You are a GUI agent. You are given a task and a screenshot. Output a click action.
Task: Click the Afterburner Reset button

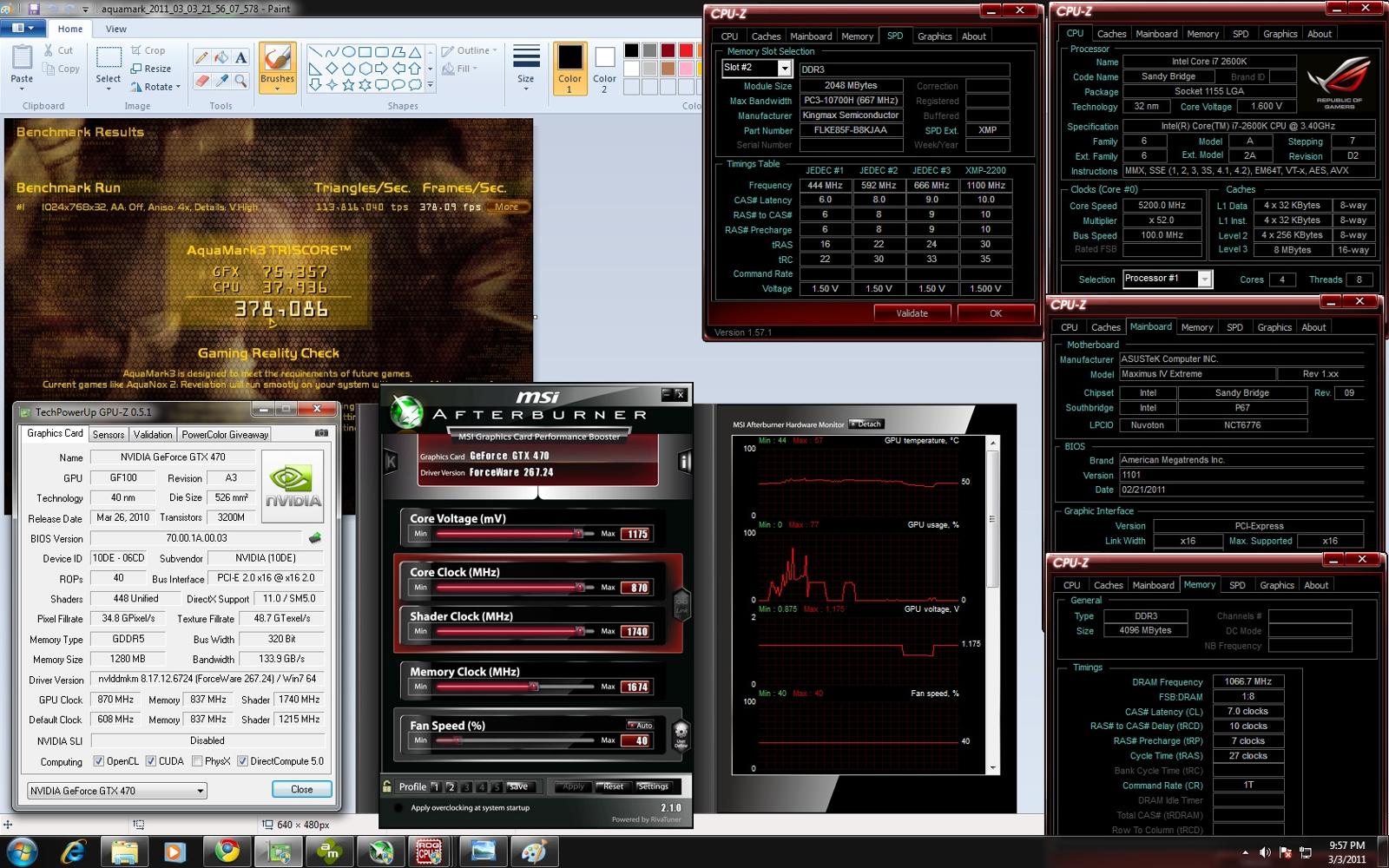(613, 786)
